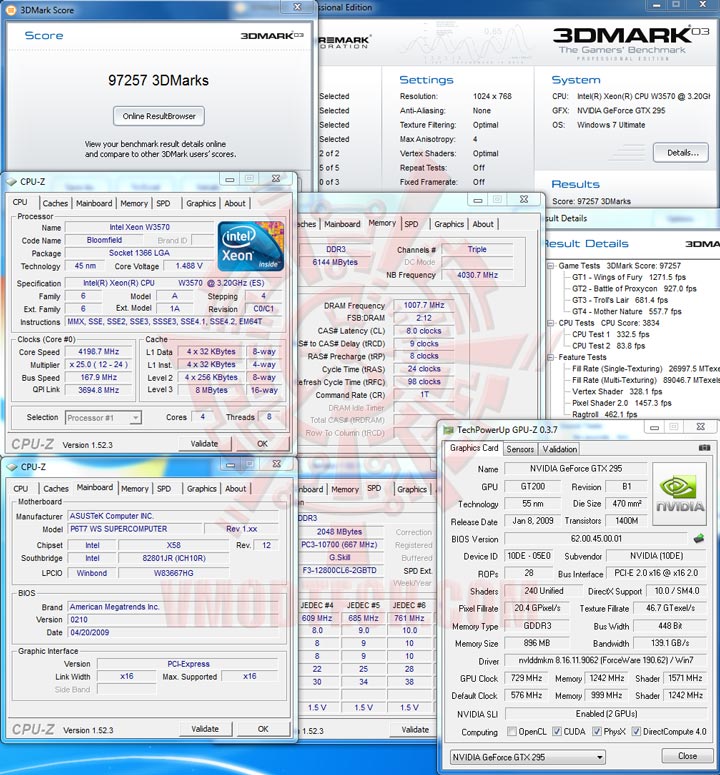Select GT2 - Battle of Proxycon result row
This screenshot has width=720, height=775.
[x=634, y=289]
